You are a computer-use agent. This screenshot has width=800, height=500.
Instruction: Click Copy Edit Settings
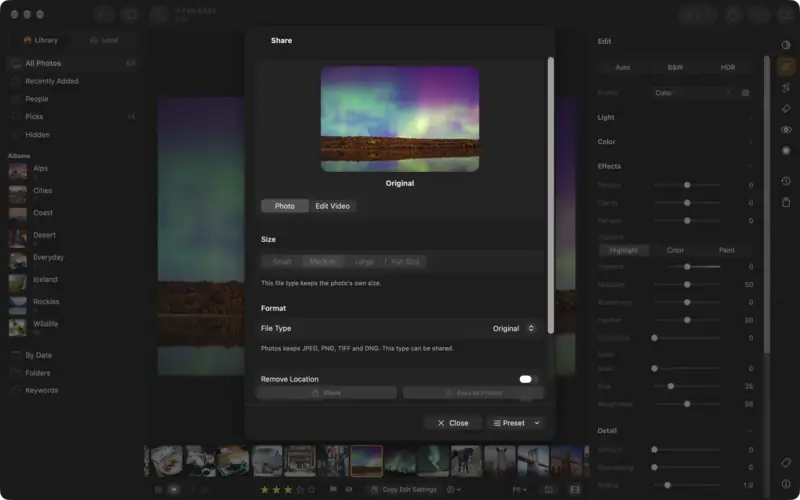tap(404, 489)
